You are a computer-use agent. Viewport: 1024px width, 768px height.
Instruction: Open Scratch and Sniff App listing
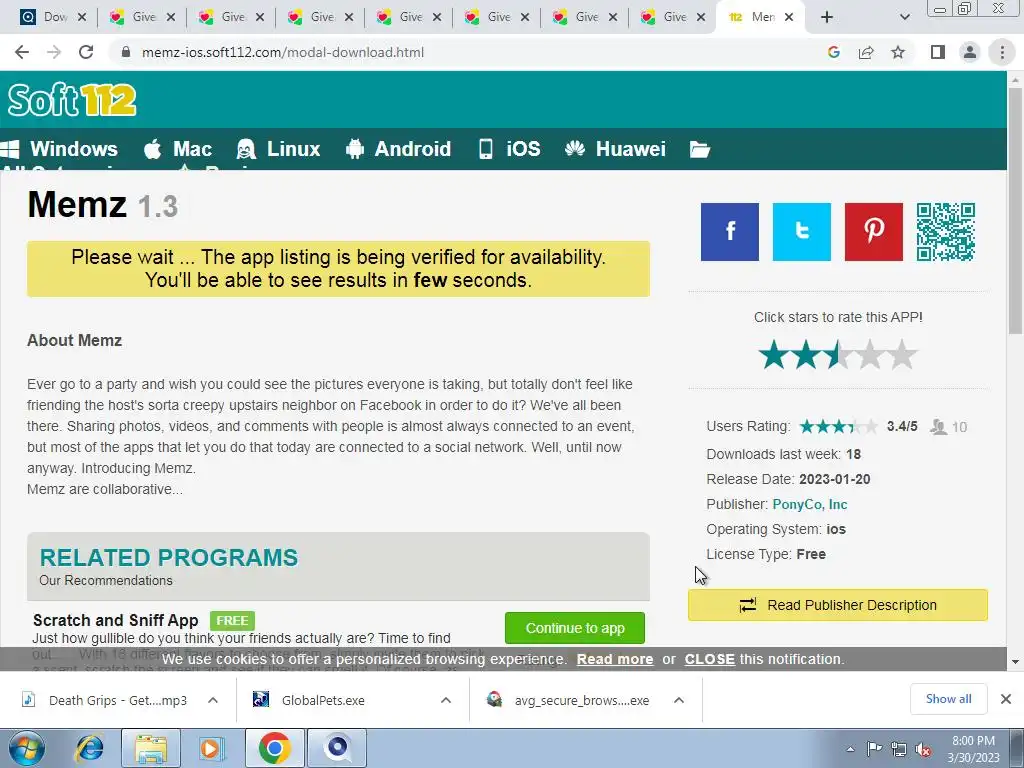(x=116, y=620)
